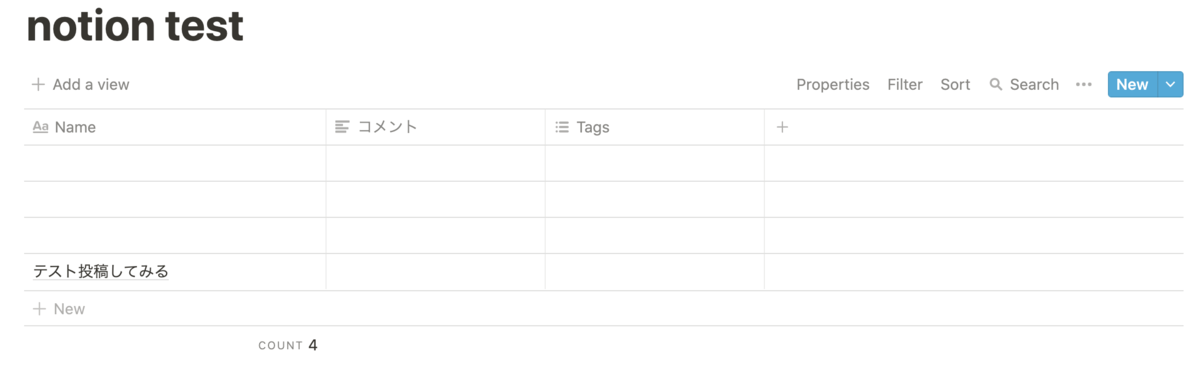Open the Filter menu
This screenshot has height=369, width=1200.
905,85
